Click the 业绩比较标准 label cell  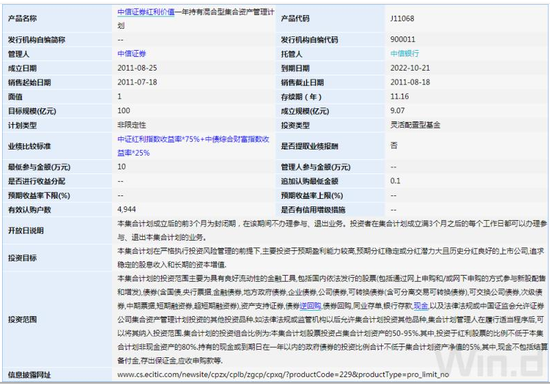[57, 146]
